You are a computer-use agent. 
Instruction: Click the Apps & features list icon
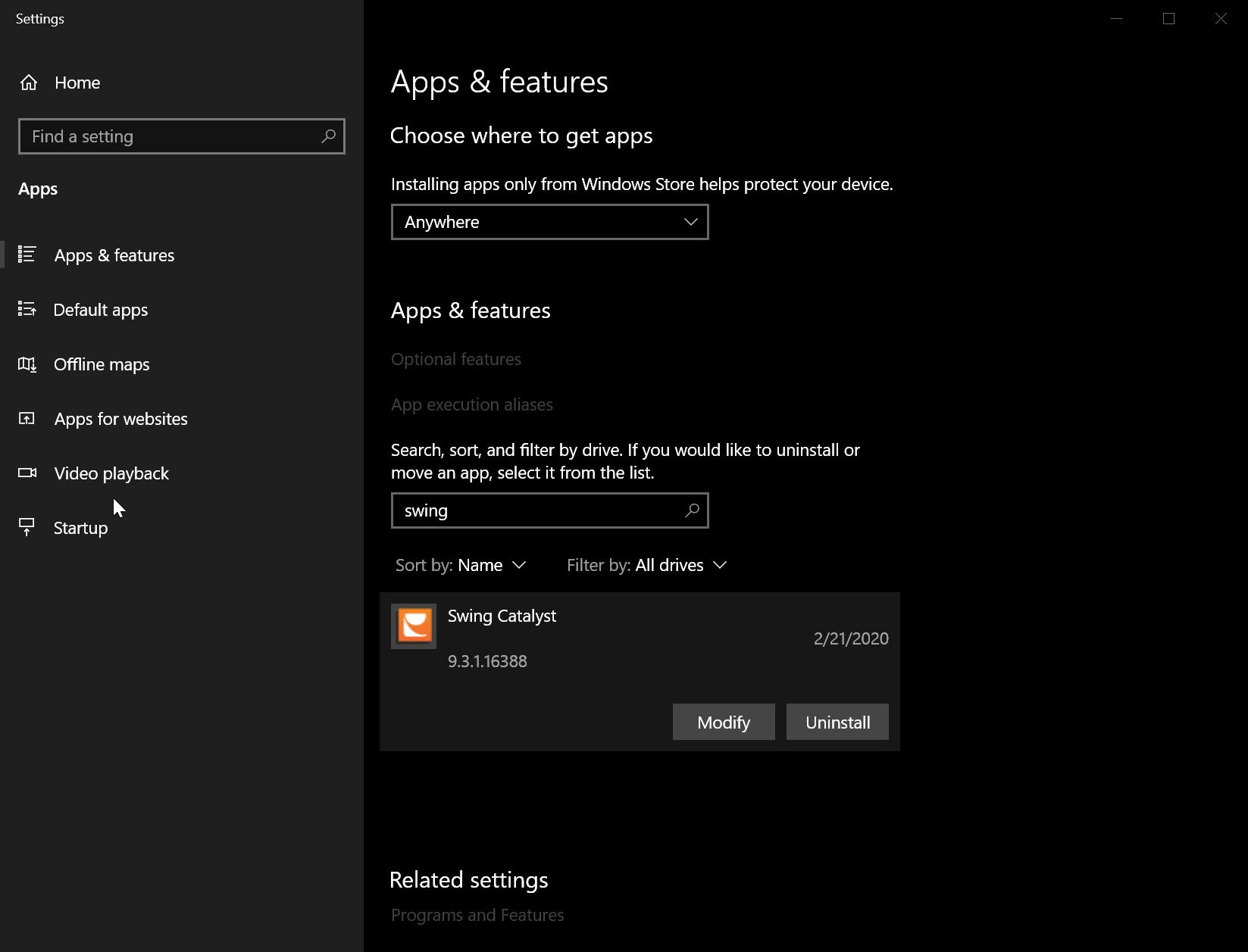(27, 254)
